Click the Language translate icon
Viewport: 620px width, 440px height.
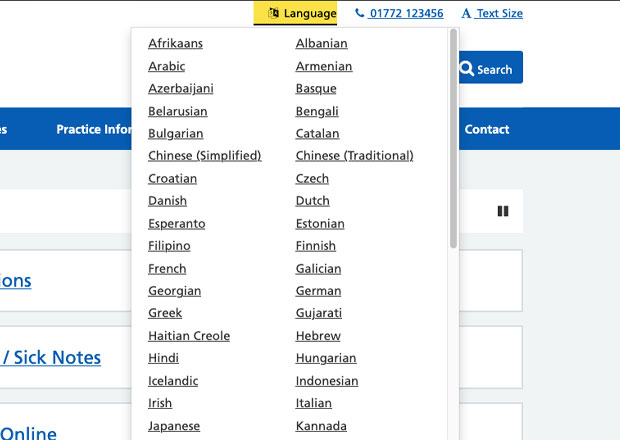tap(273, 13)
